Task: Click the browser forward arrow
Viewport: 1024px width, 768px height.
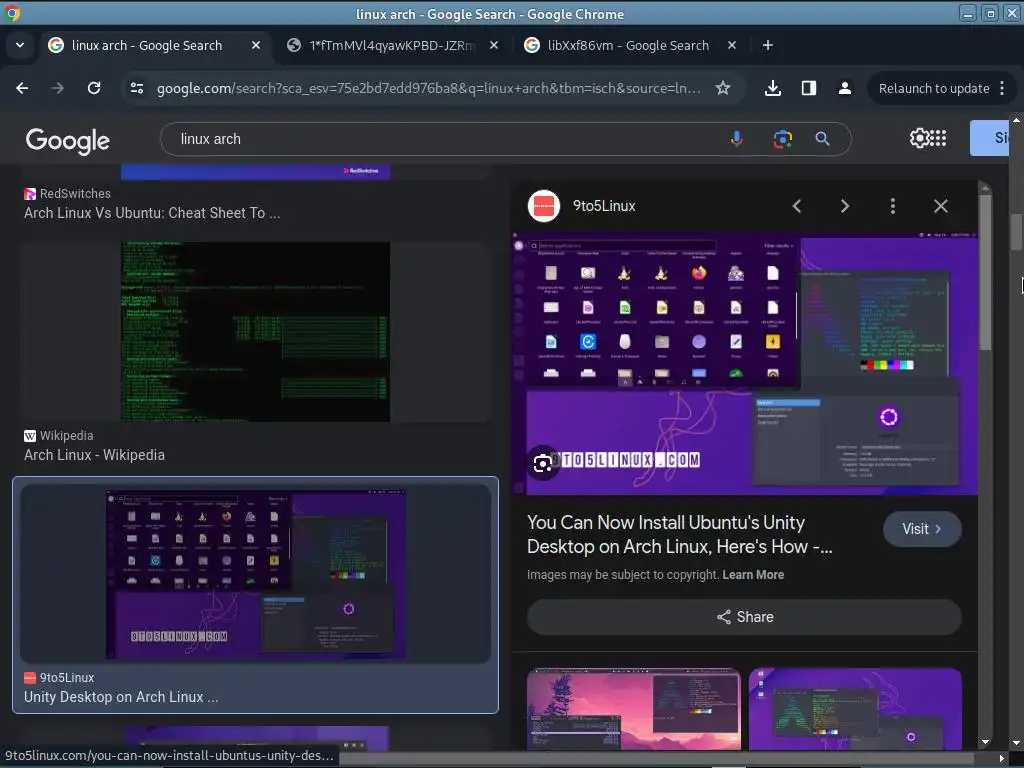Action: 58,88
